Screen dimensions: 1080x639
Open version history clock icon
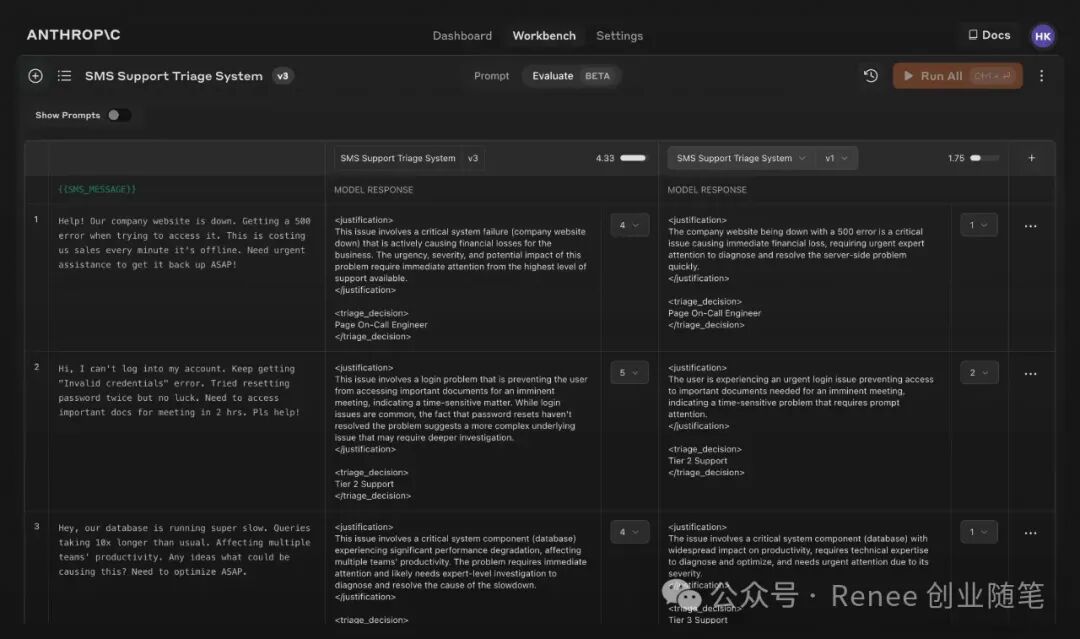tap(871, 76)
